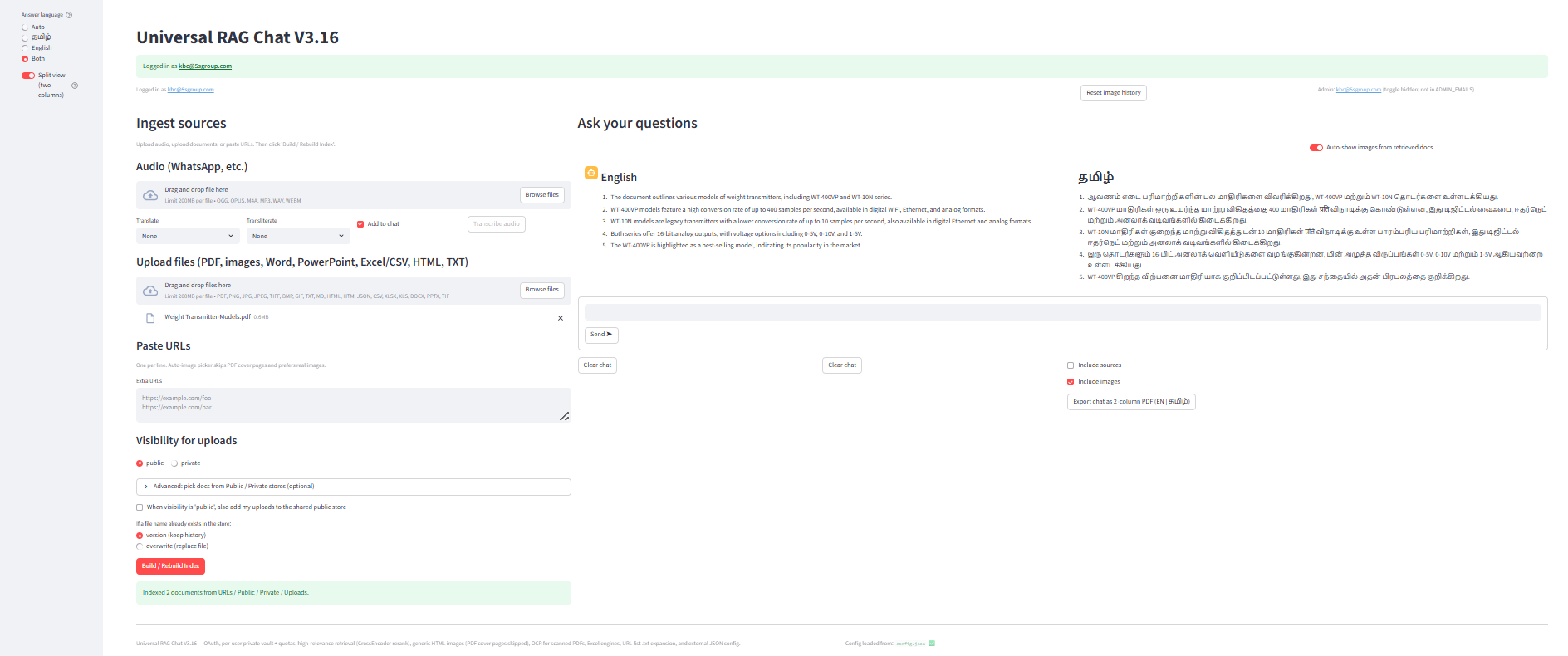This screenshot has width=1568, height=656.
Task: Check the Include sources checkbox
Action: [x=1071, y=365]
